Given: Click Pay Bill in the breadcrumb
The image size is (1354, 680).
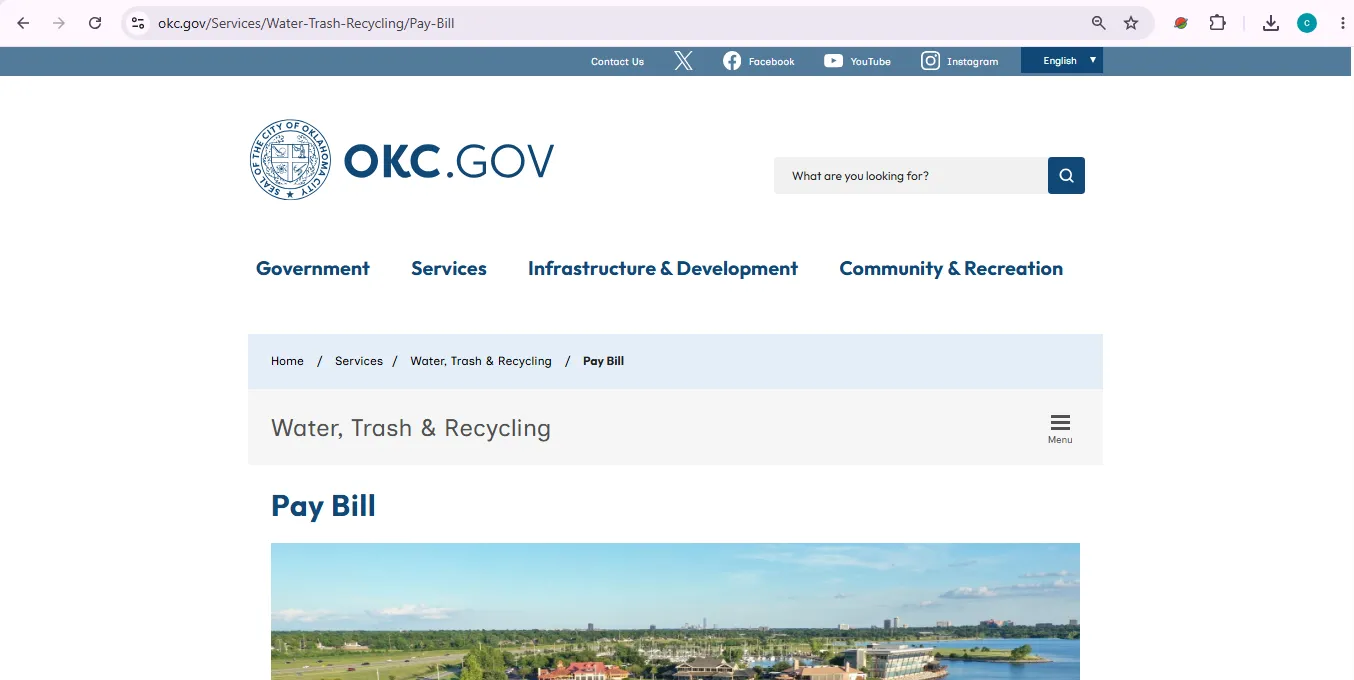Looking at the screenshot, I should 603,361.
